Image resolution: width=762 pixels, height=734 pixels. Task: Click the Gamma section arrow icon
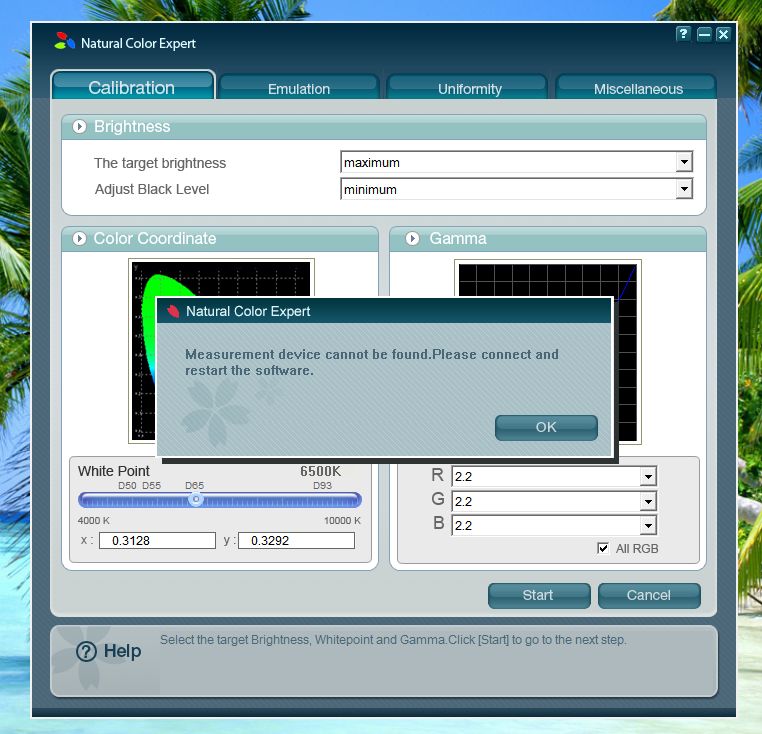coord(413,239)
